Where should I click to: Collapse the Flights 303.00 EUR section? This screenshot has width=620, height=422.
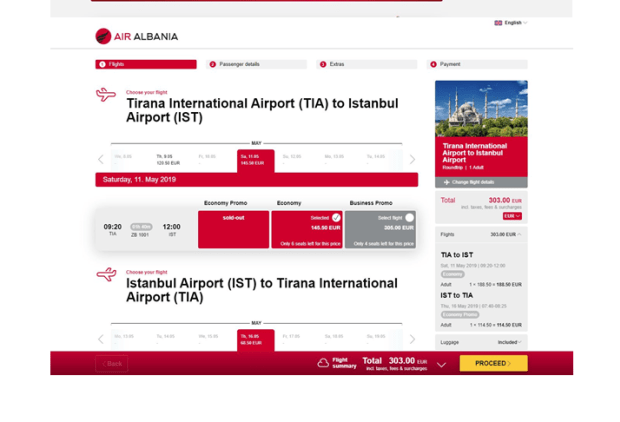click(x=481, y=234)
